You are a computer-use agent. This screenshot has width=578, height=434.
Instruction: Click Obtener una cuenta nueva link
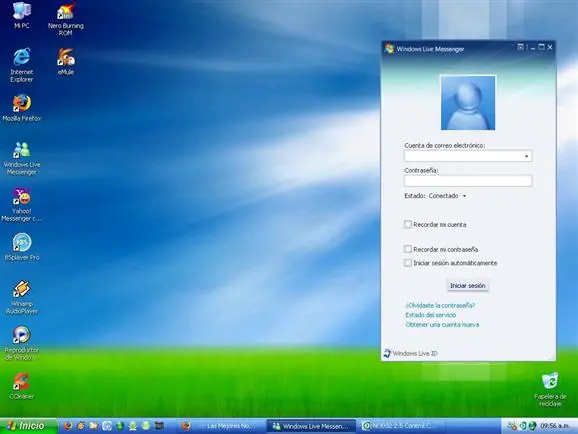tap(442, 324)
